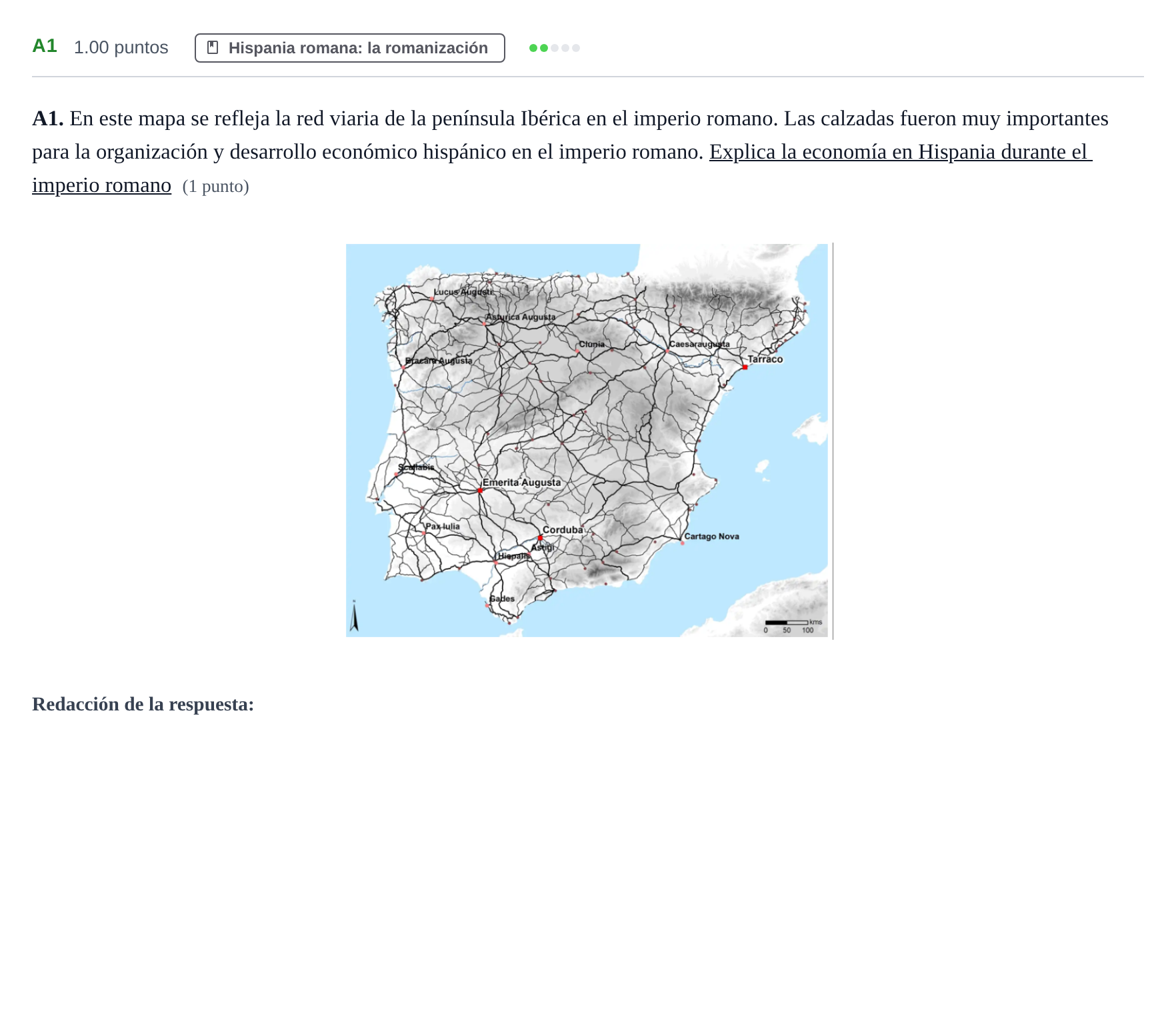Click the (1 punto) text

(215, 186)
